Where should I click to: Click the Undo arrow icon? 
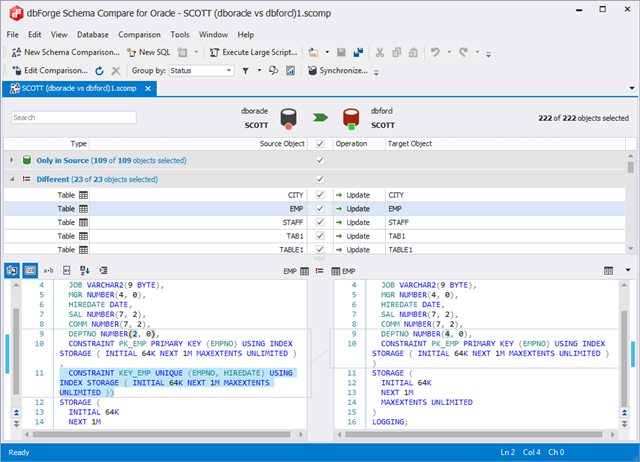pyautogui.click(x=435, y=52)
